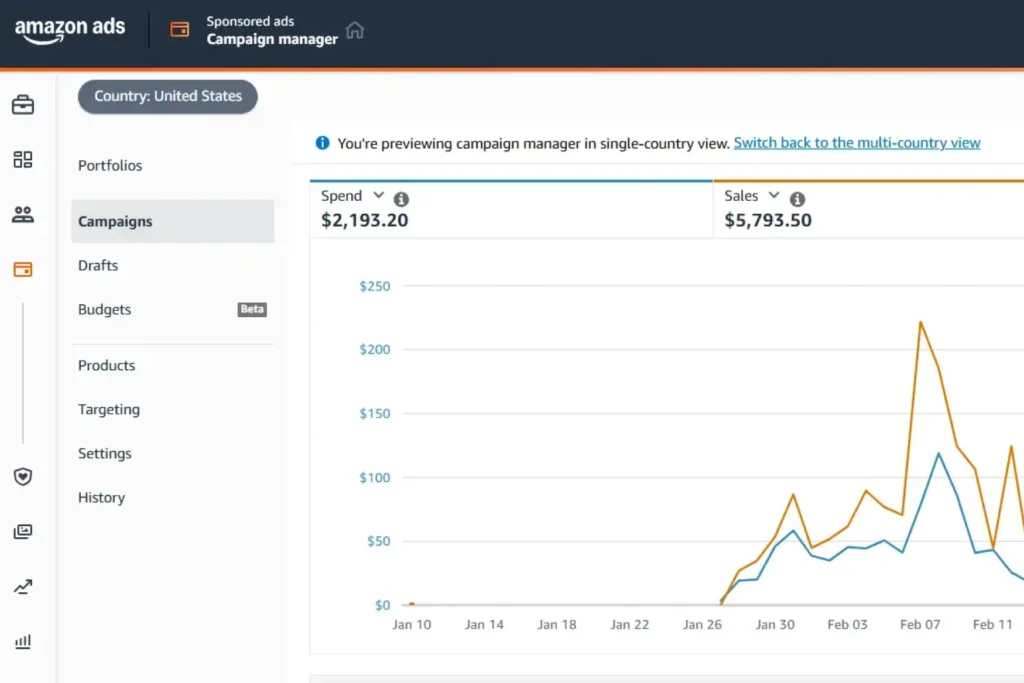Click the info icon next to Spend

[401, 199]
